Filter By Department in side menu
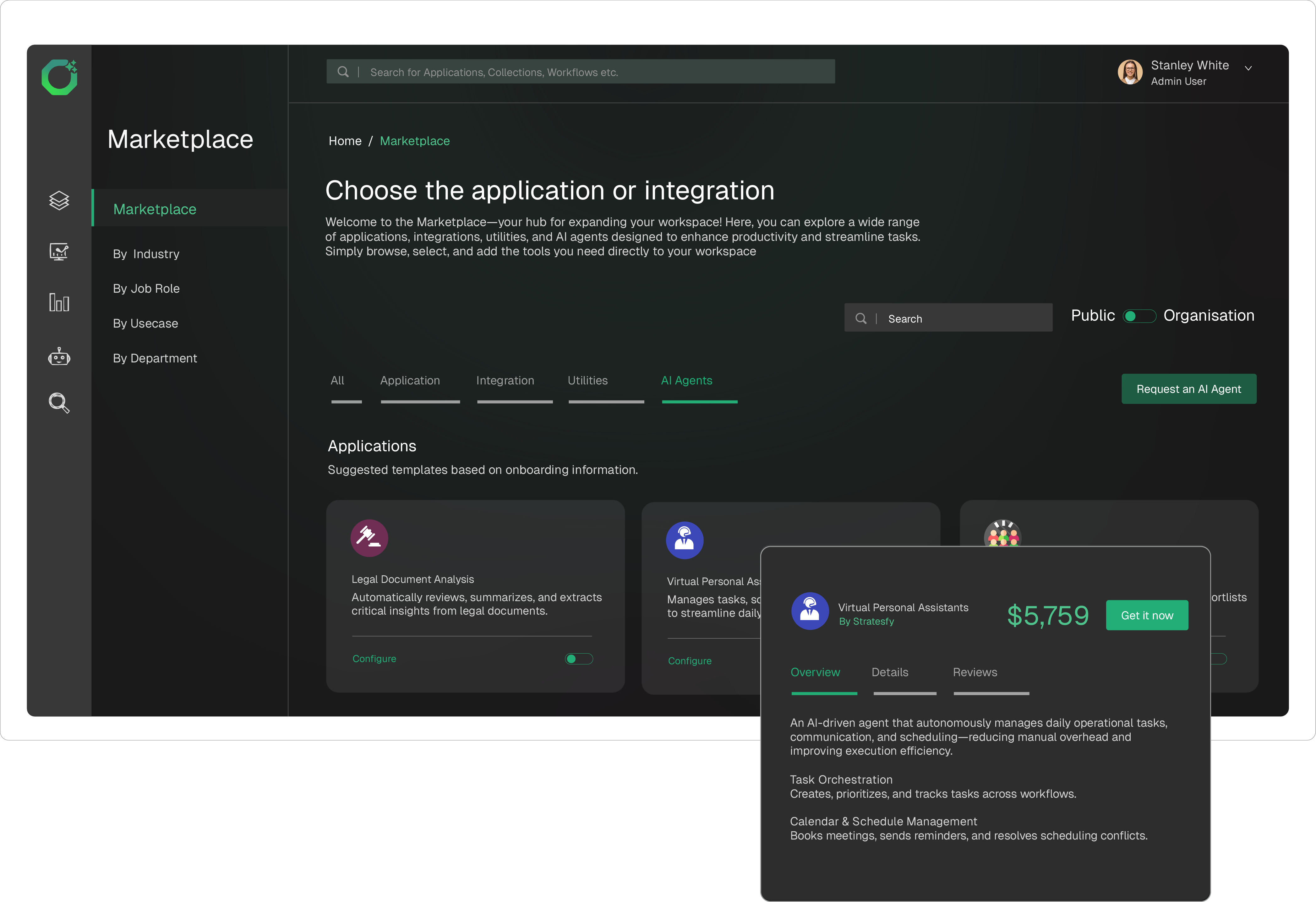This screenshot has width=1316, height=902. coord(155,358)
